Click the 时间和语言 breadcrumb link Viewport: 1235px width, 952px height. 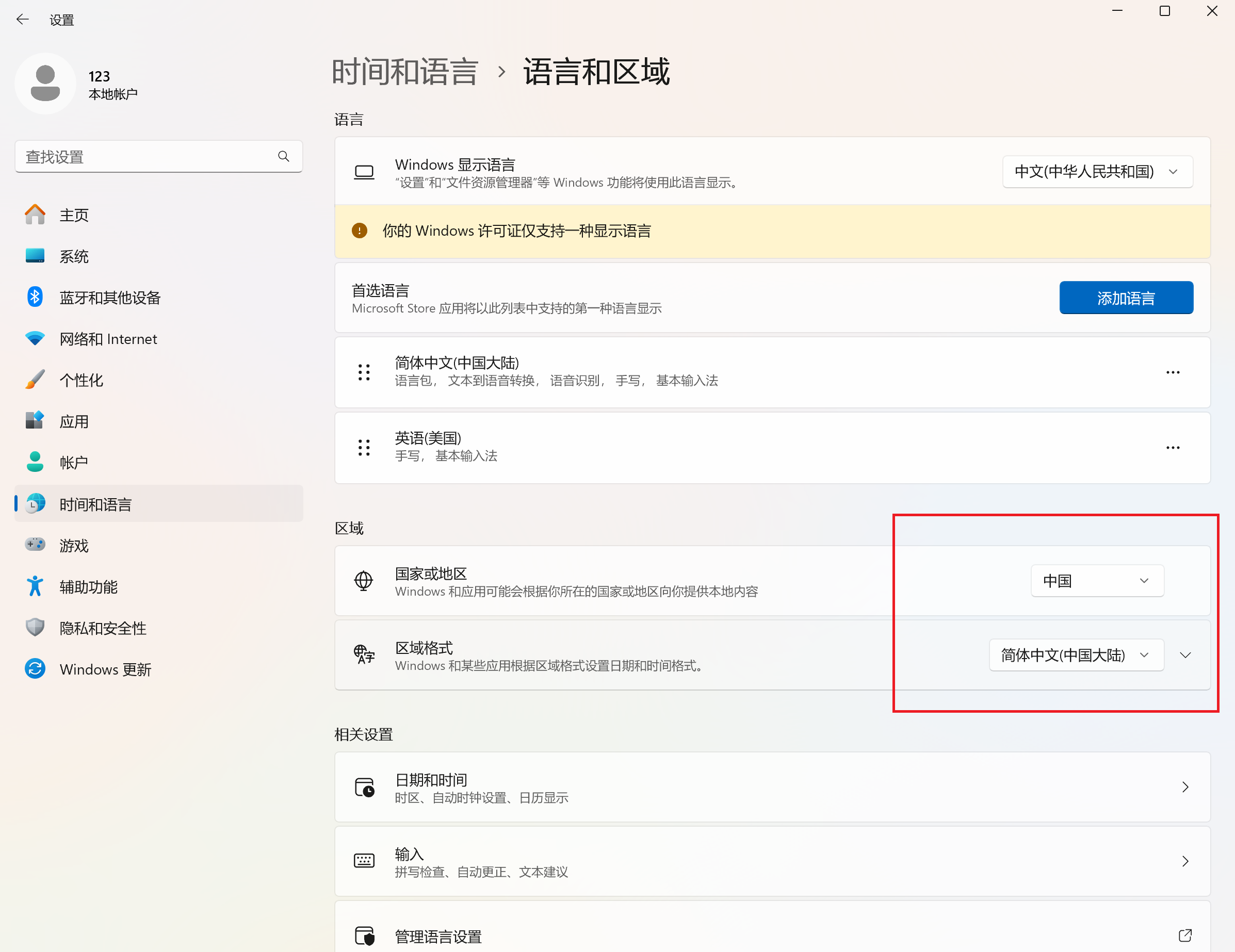[405, 72]
